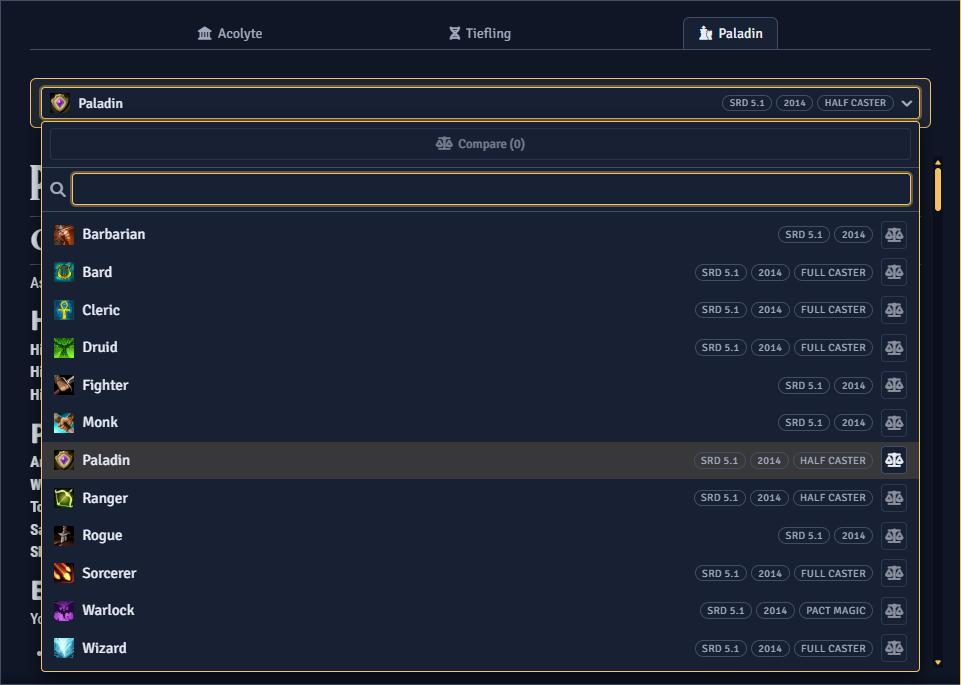This screenshot has height=685, width=961.
Task: Switch to the Paladin tab
Action: coord(731,33)
